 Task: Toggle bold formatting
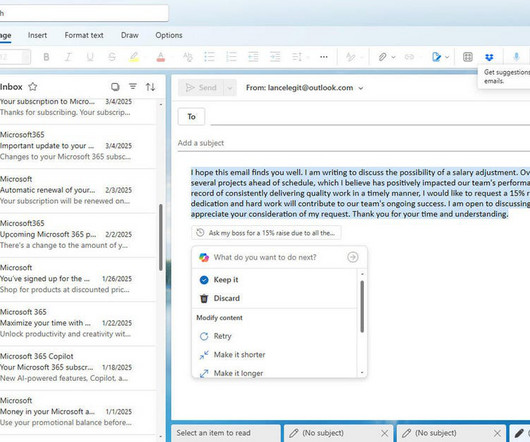click(46, 57)
